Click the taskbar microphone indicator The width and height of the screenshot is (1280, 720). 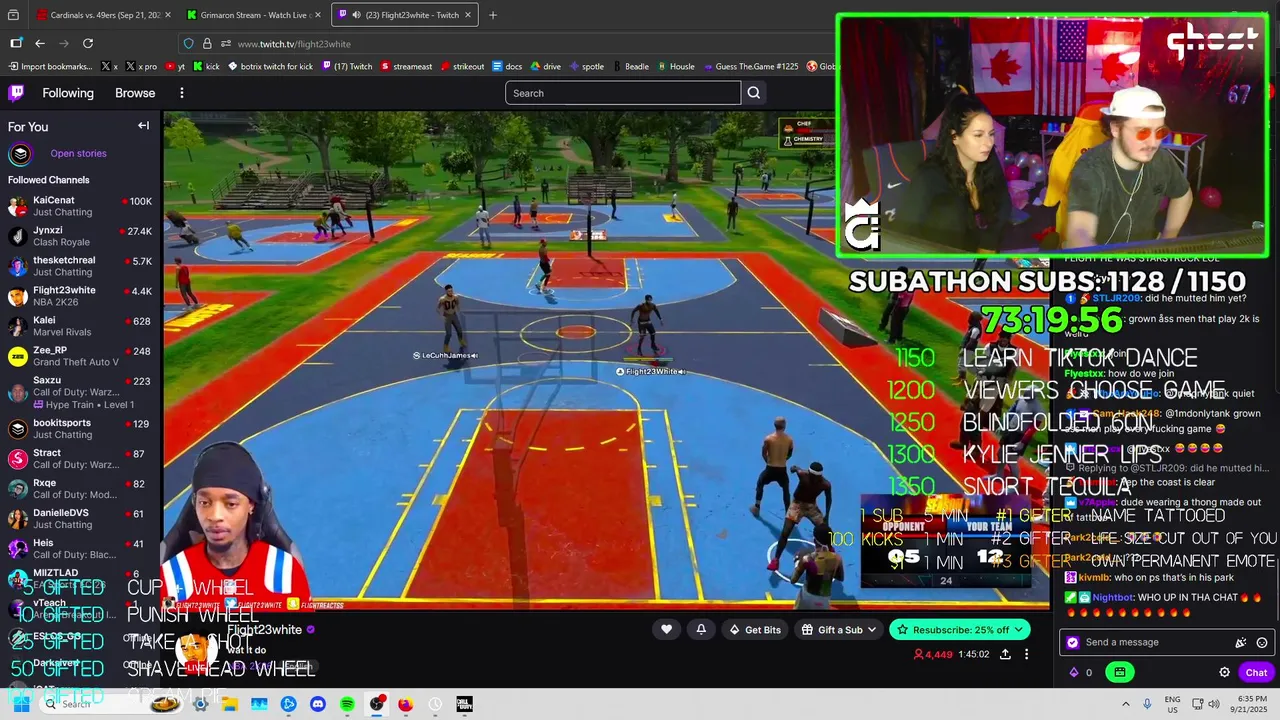tap(1147, 704)
